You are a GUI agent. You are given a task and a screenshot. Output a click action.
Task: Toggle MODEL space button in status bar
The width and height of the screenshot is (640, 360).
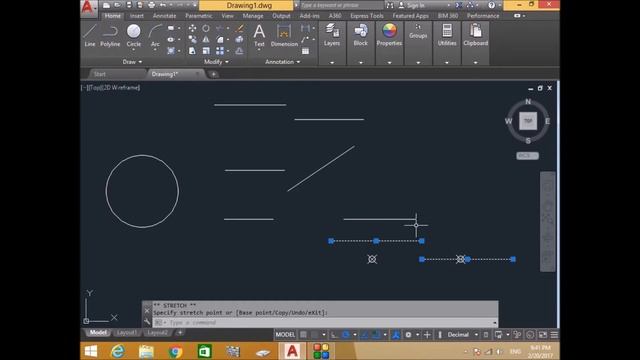point(285,335)
